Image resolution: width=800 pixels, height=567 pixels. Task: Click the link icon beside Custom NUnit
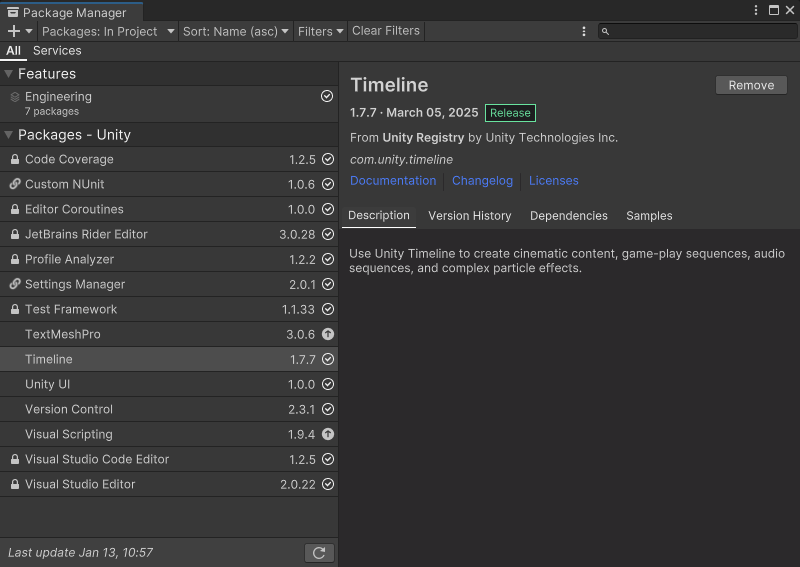click(x=15, y=184)
